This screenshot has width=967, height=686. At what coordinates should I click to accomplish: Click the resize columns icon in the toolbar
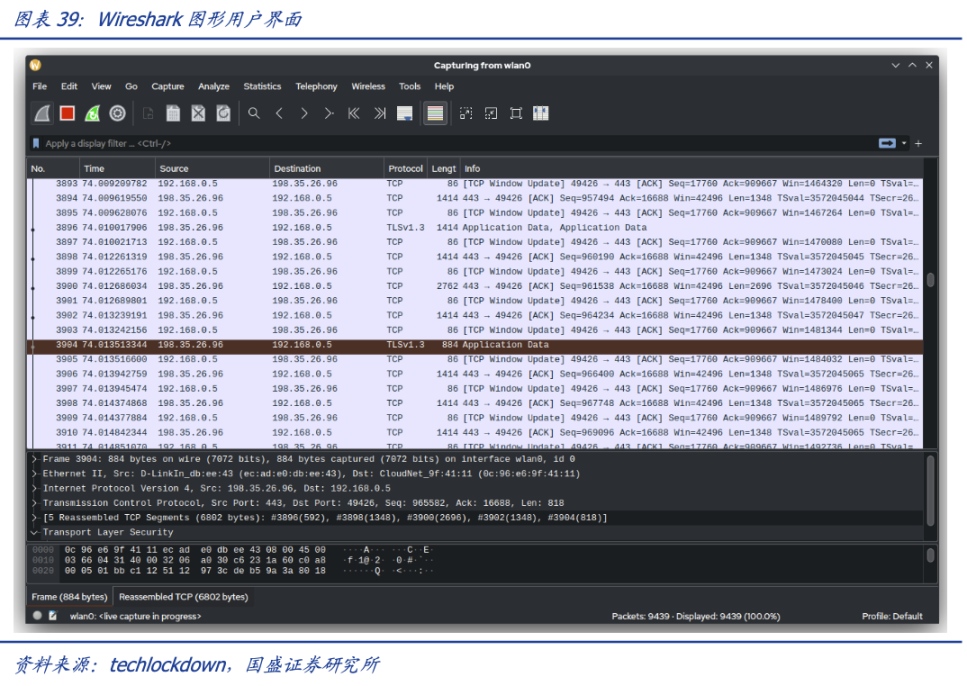click(x=541, y=114)
